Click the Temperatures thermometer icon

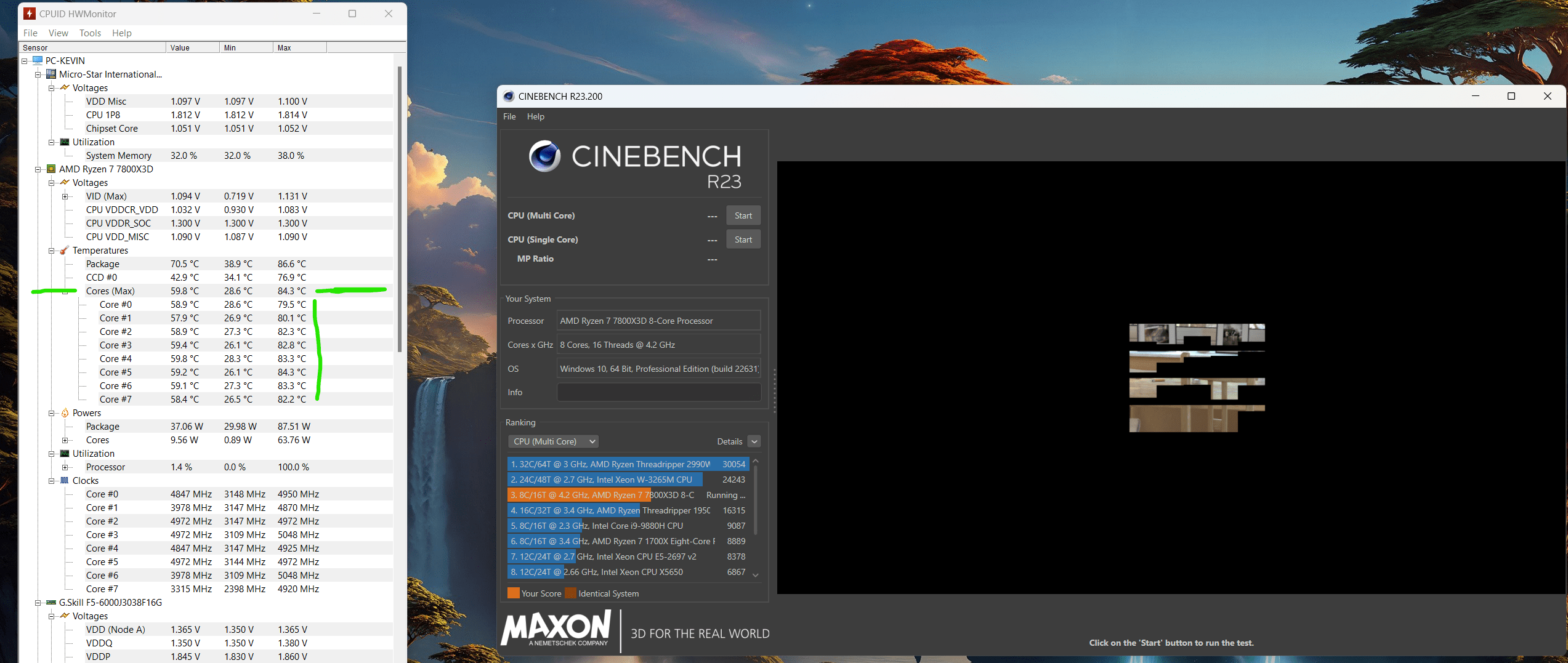65,250
